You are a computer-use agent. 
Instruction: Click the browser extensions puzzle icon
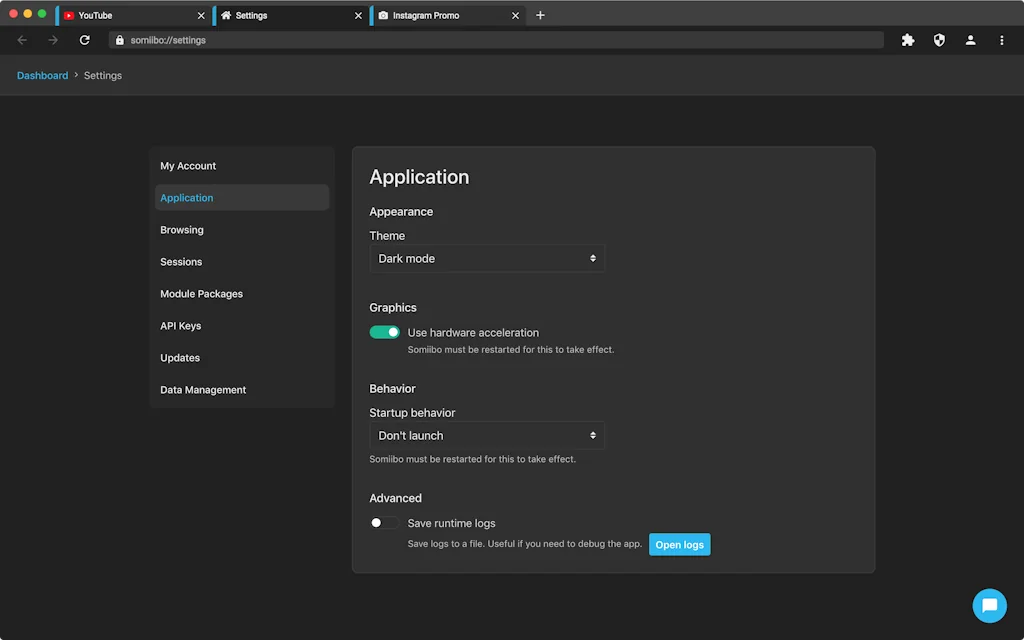coord(907,40)
